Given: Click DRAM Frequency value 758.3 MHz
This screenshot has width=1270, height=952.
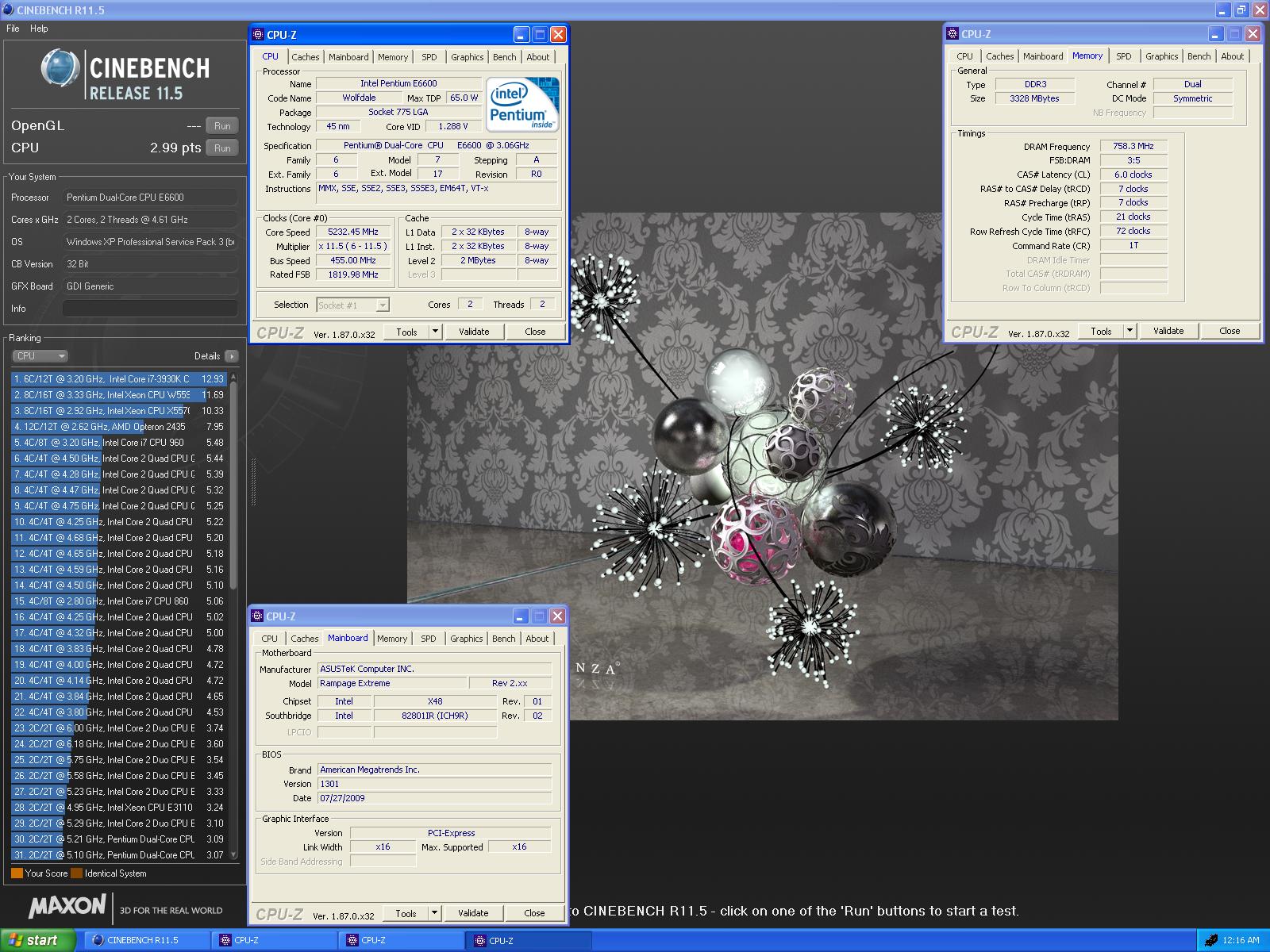Looking at the screenshot, I should [x=1133, y=146].
